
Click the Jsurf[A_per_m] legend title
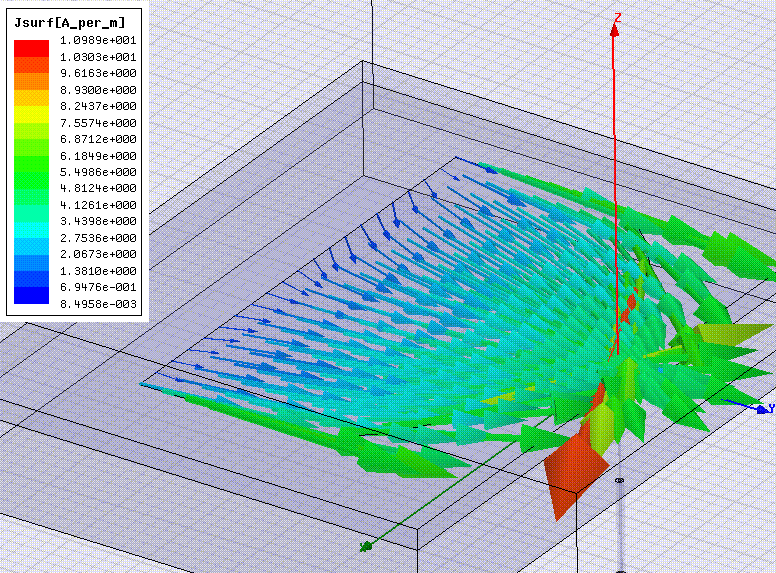tap(70, 23)
